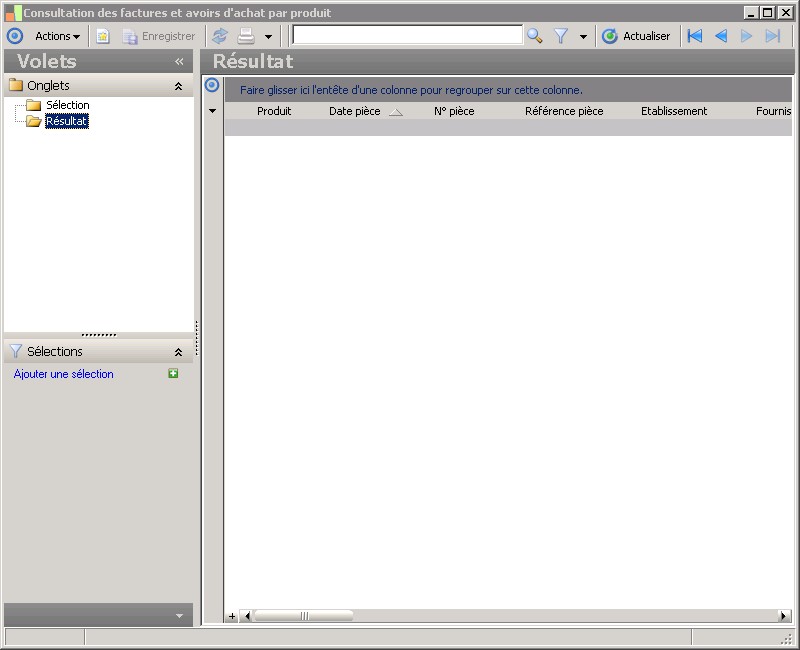This screenshot has width=800, height=650.
Task: Minimize the consultation window
Action: 751,12
